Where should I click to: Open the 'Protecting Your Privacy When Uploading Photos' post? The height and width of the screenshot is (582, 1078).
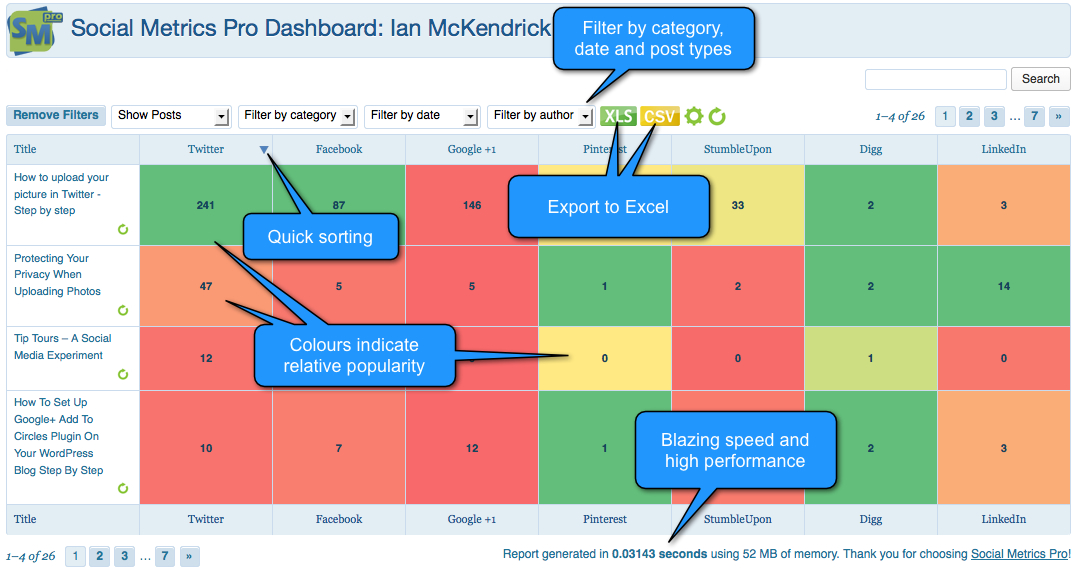click(57, 275)
